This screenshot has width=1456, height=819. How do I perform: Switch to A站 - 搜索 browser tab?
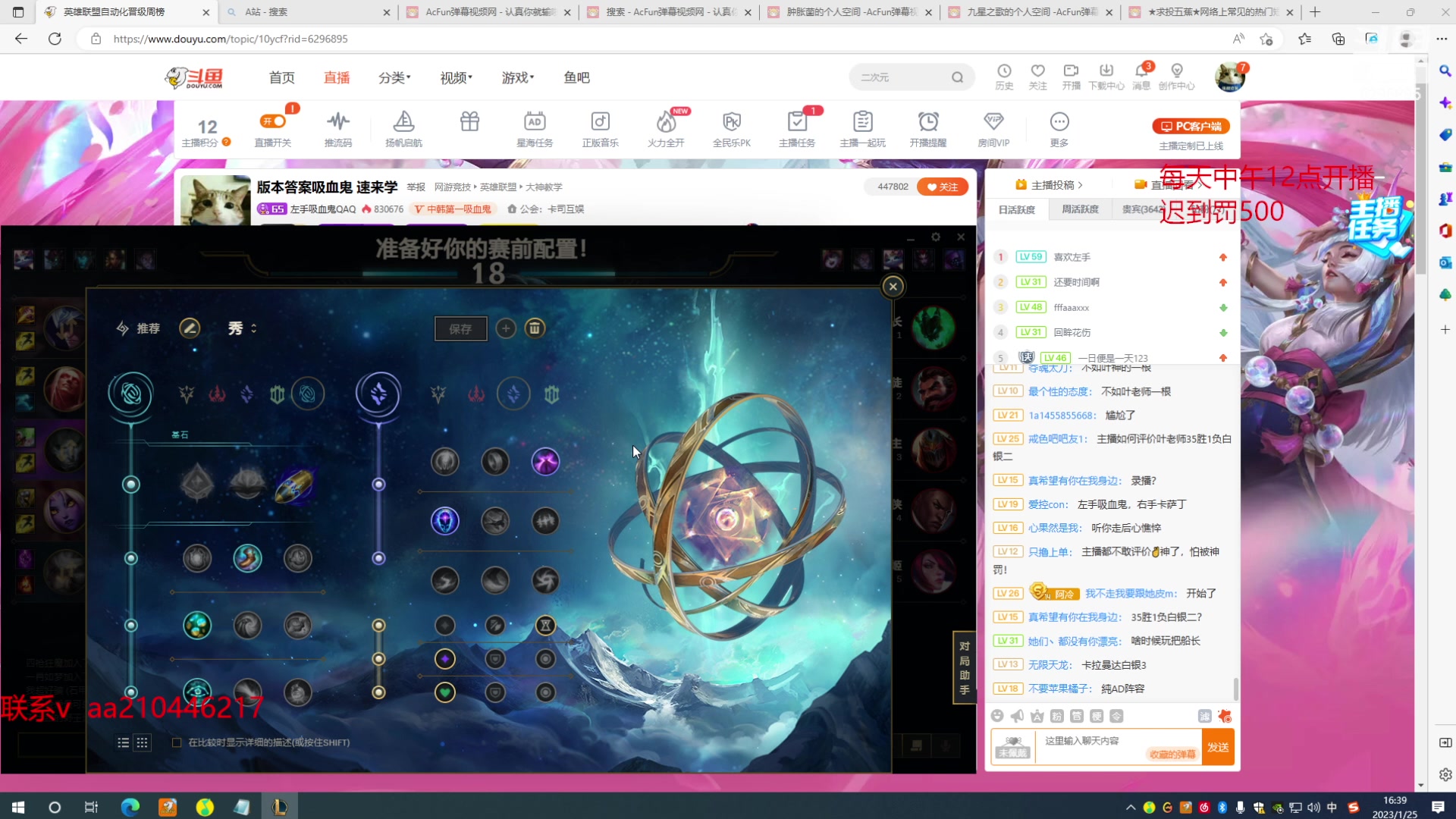click(x=308, y=12)
